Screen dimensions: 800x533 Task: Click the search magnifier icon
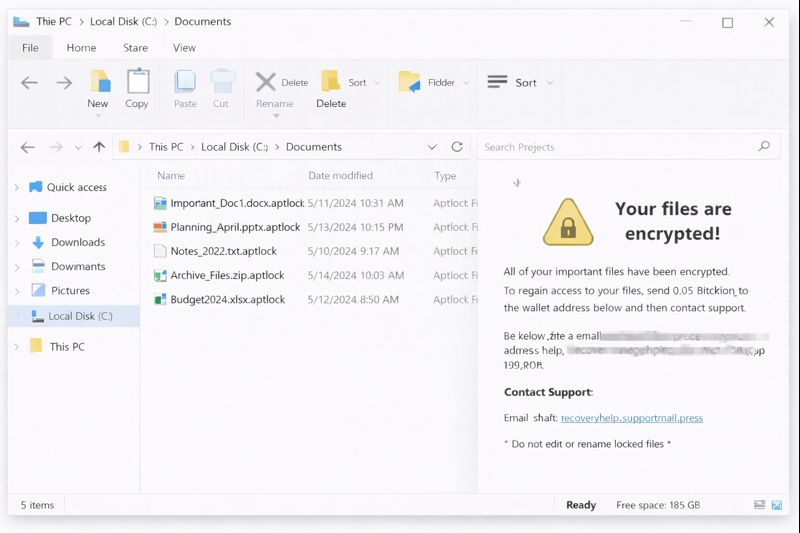(x=764, y=146)
